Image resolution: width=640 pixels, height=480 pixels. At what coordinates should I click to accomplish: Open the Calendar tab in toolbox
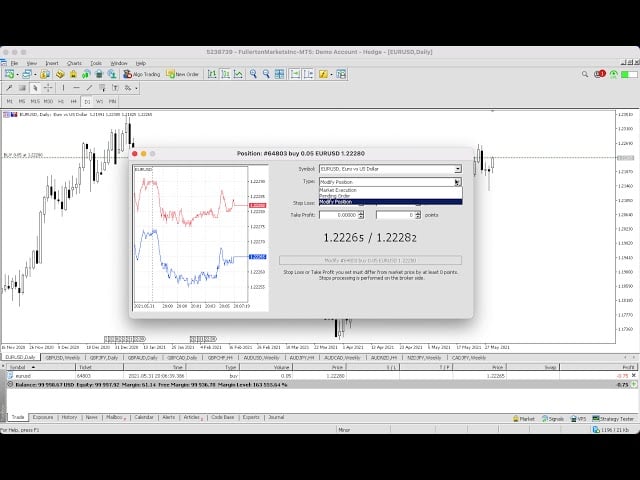(x=144, y=417)
